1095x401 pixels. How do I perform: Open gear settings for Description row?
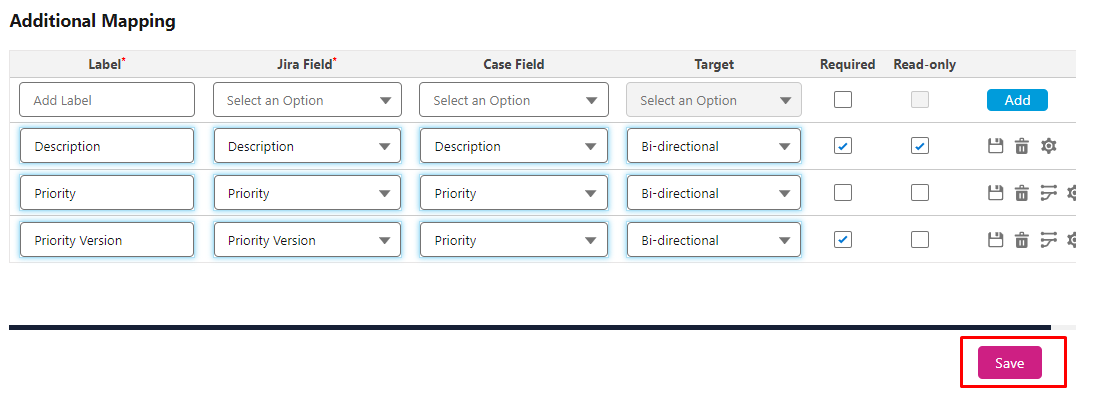click(x=1048, y=146)
